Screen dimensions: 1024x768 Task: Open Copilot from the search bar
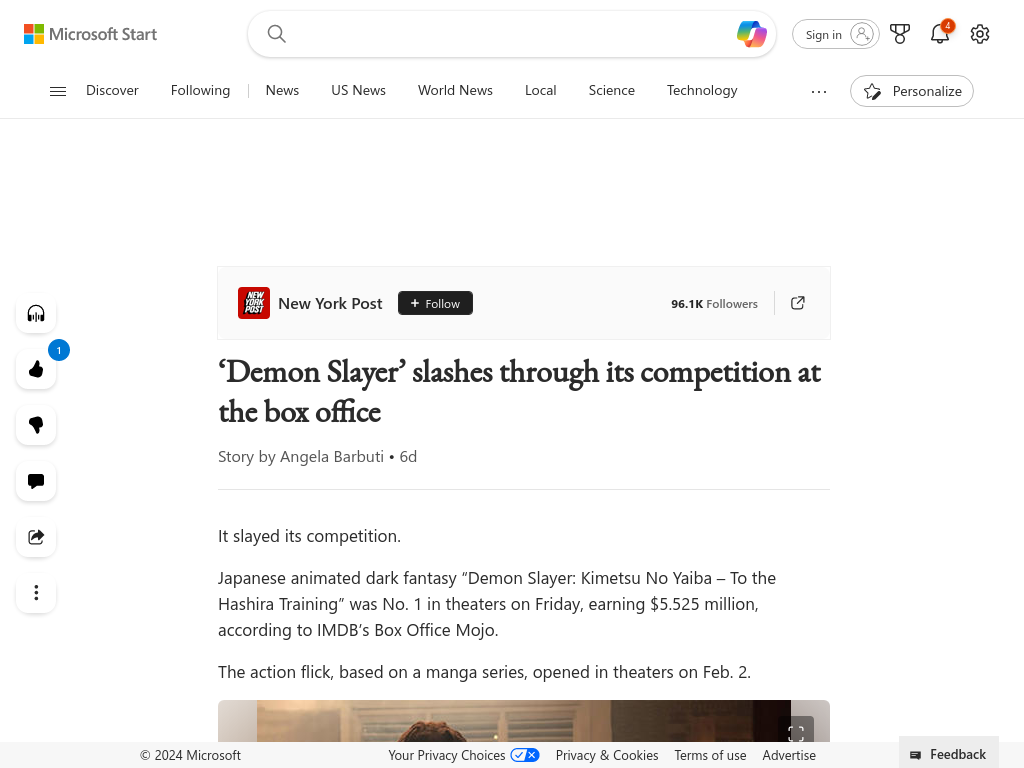[x=752, y=34]
